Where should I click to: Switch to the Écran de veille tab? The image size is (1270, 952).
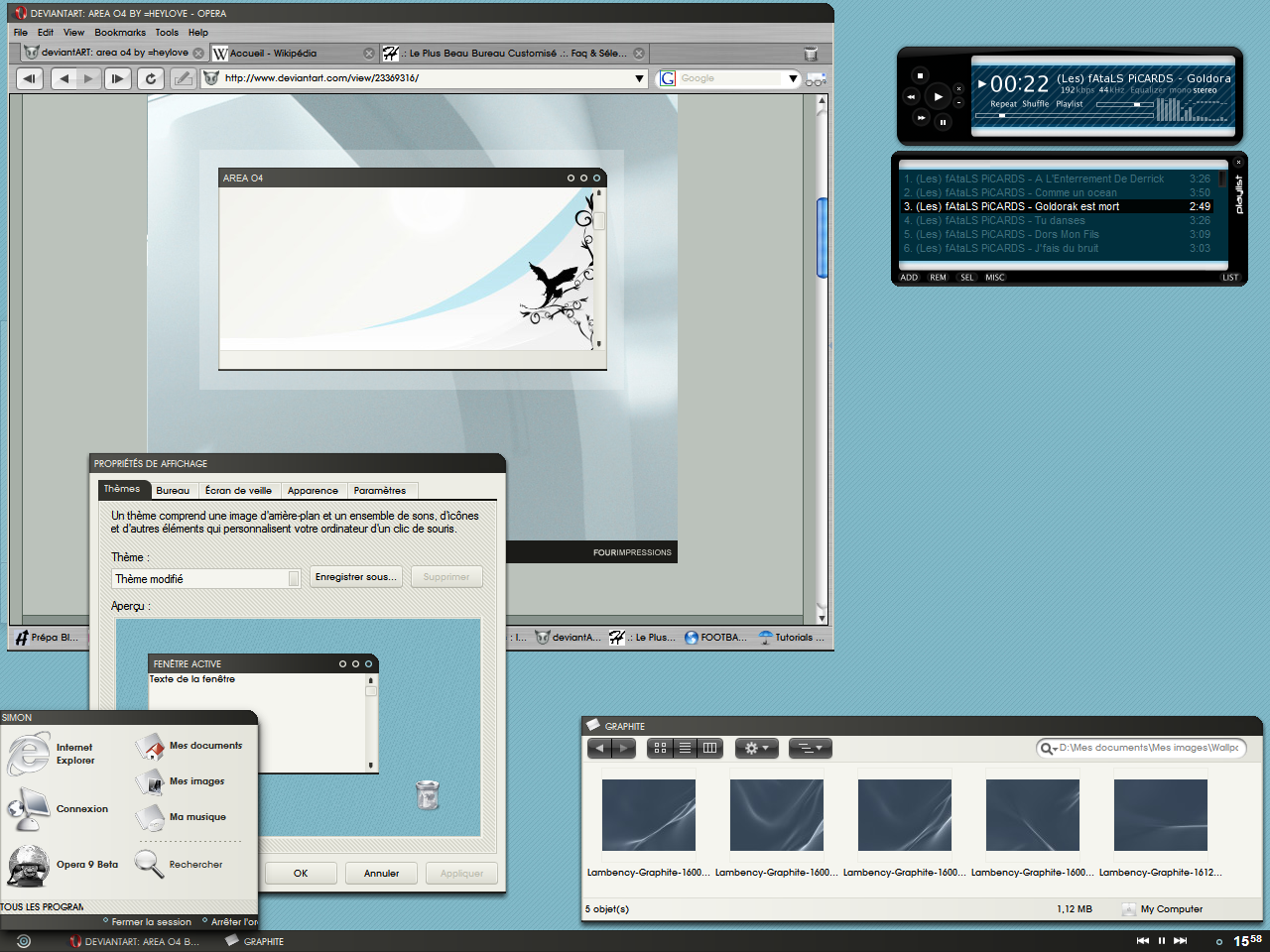238,491
